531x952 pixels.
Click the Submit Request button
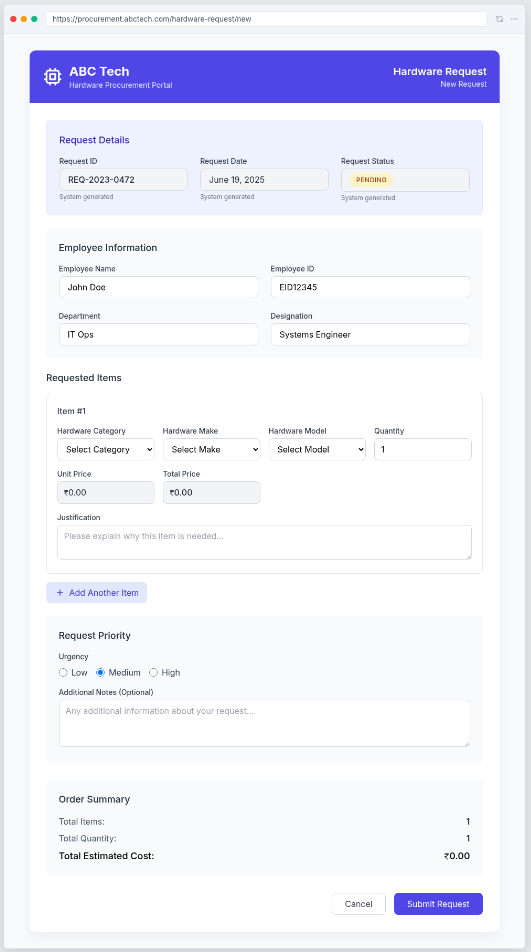(x=438, y=904)
